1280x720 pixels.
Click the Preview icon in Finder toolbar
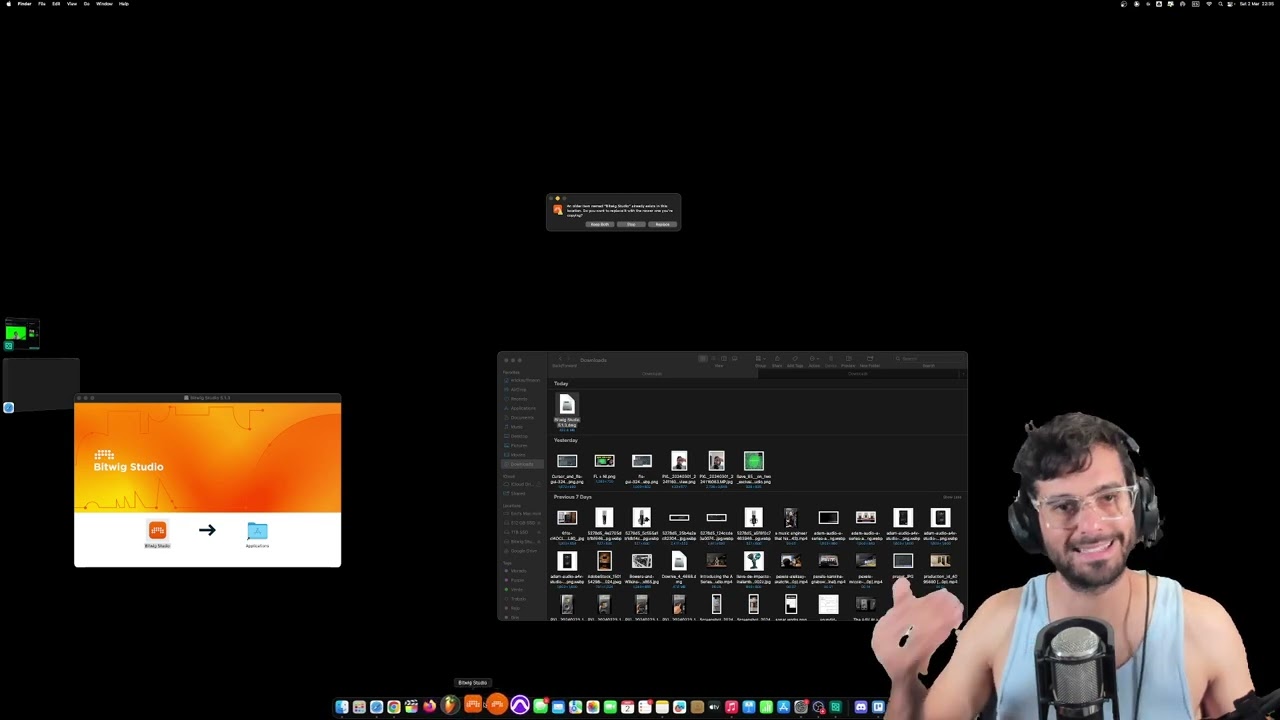click(848, 358)
